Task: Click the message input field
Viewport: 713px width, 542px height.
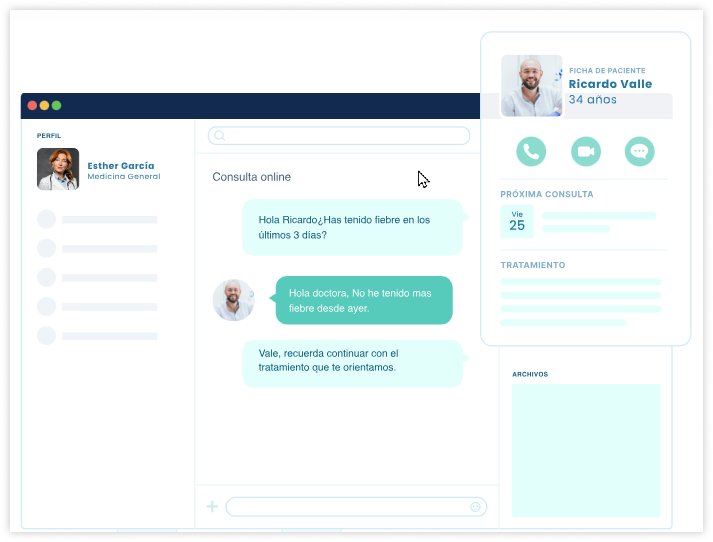Action: (x=350, y=507)
